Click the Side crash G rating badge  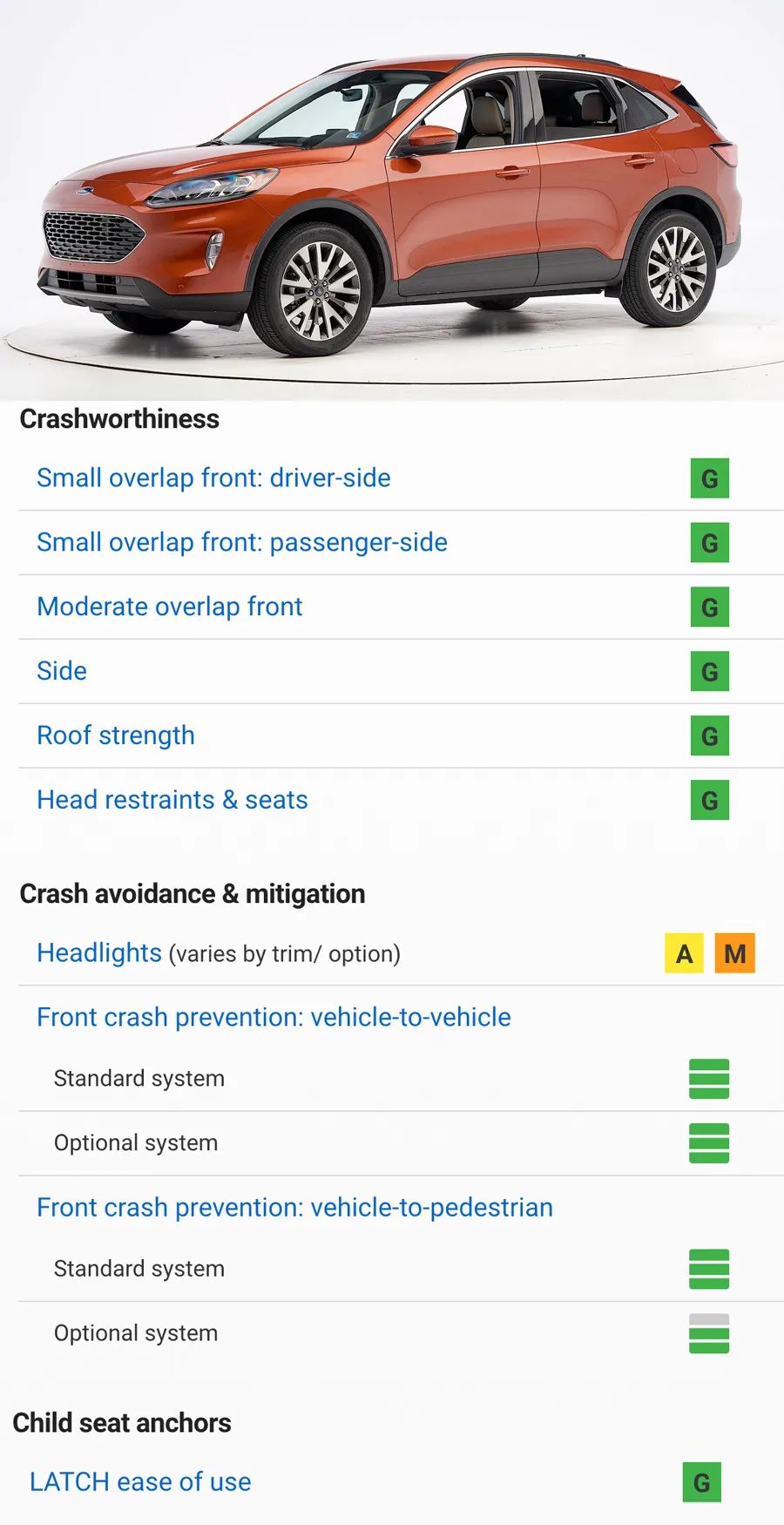coord(709,672)
